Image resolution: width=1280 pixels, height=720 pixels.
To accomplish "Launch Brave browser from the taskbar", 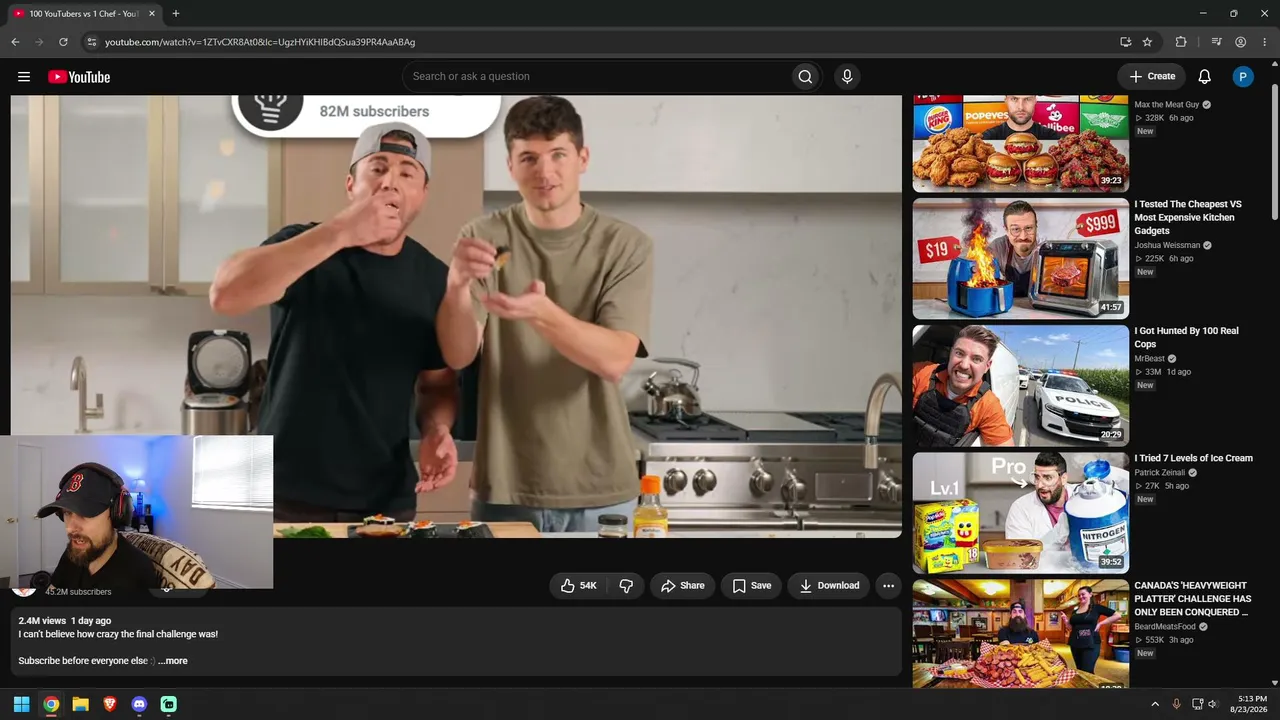I will click(x=110, y=704).
